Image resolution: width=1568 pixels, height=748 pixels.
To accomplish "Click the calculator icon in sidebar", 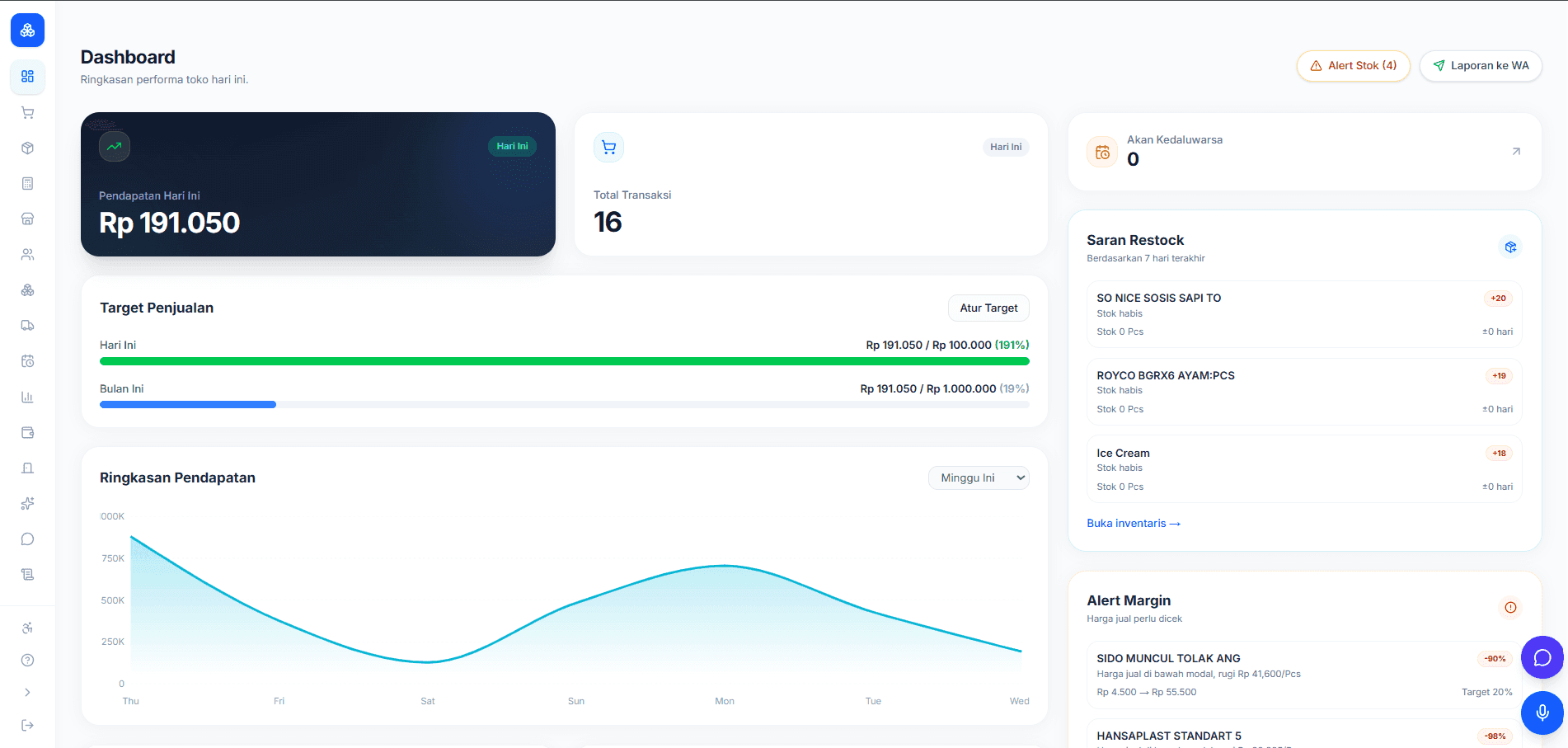I will point(27,184).
